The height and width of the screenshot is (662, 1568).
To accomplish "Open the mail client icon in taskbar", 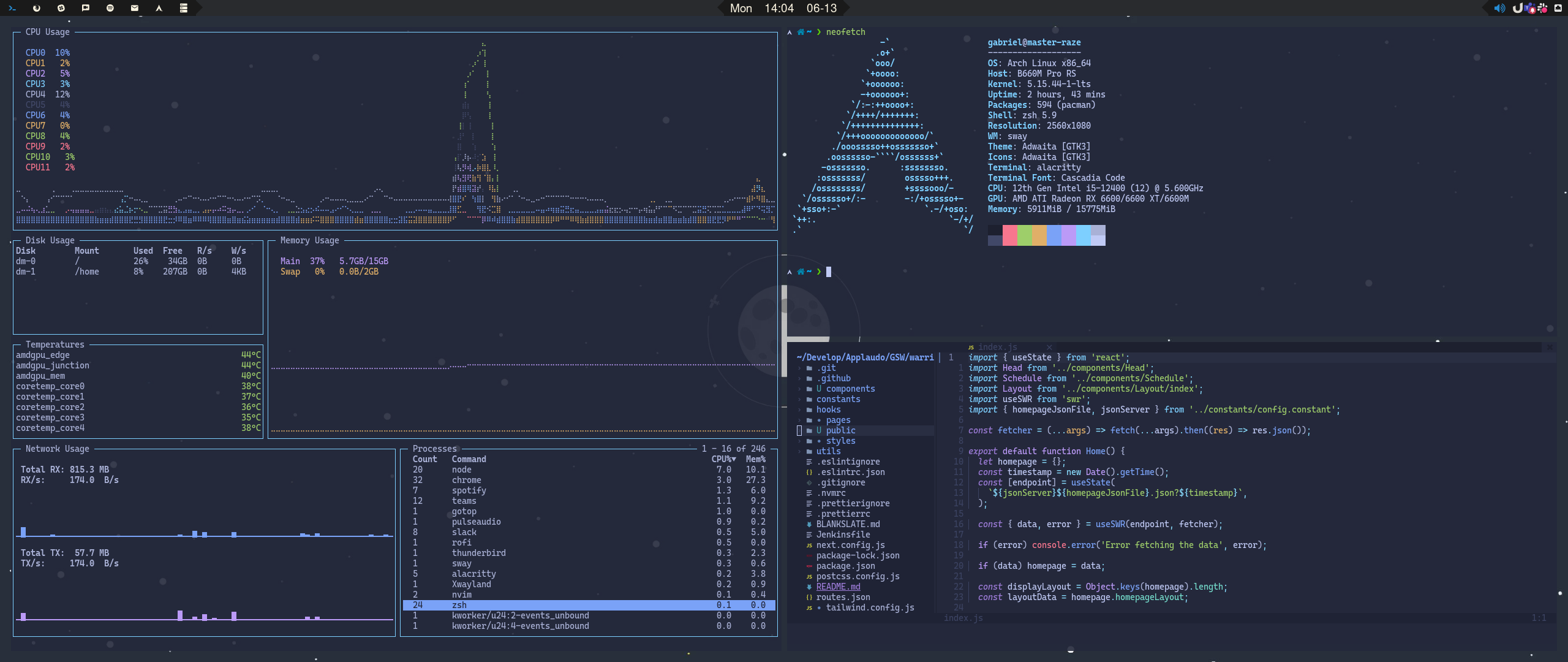I will point(134,9).
